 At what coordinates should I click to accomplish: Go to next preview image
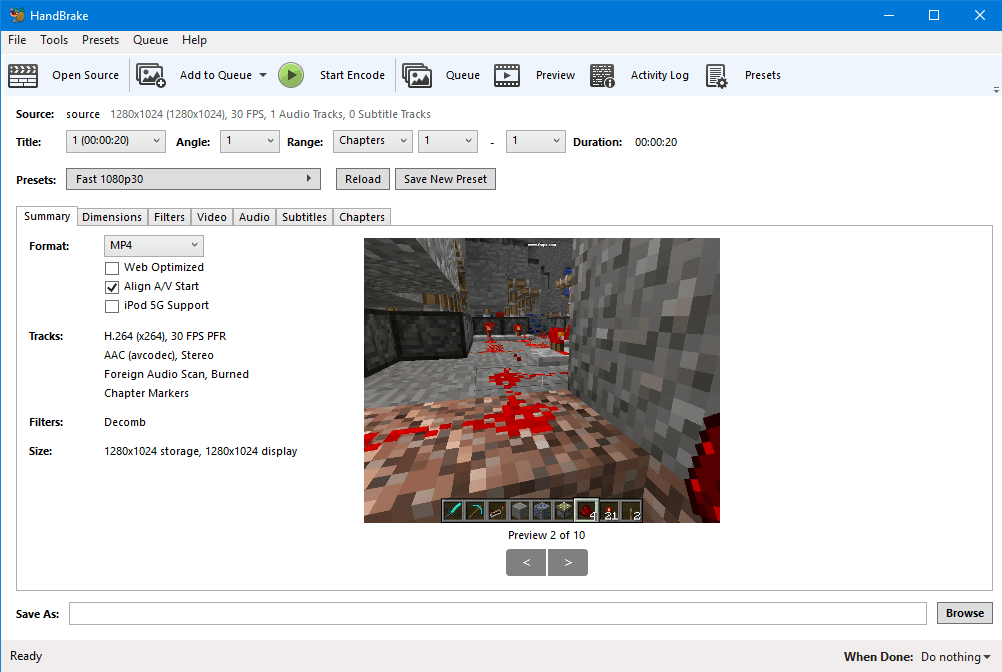point(567,563)
